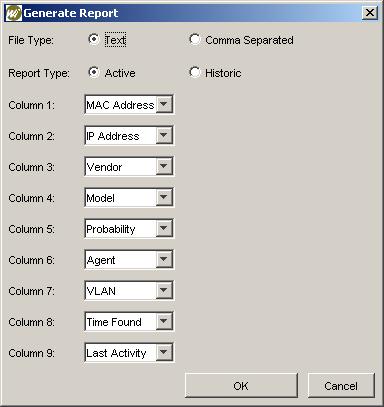Expand the Column 4 Model dropdown

[x=164, y=198]
